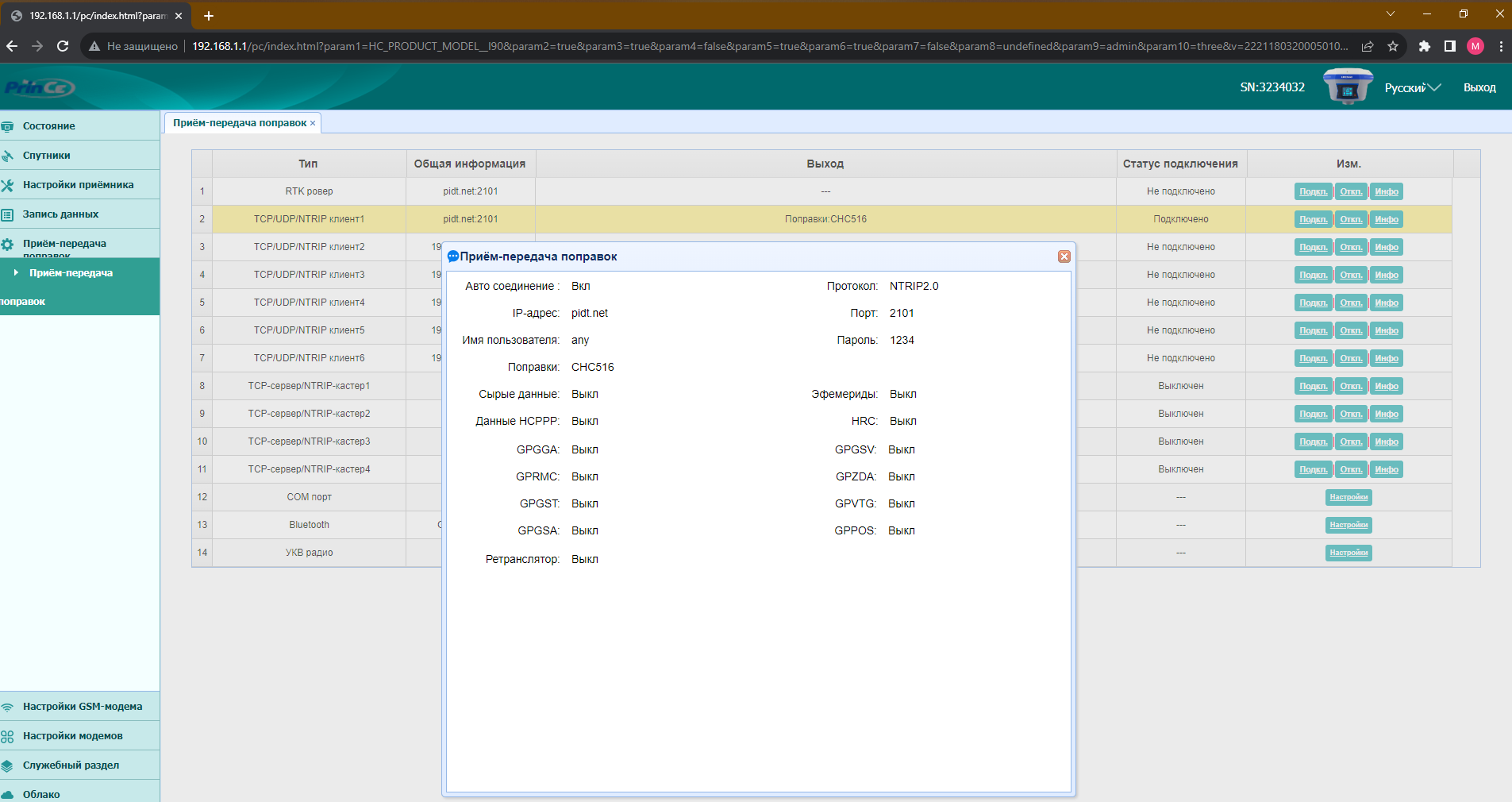
Task: Open the Chrome profile avatar M
Action: [1475, 46]
